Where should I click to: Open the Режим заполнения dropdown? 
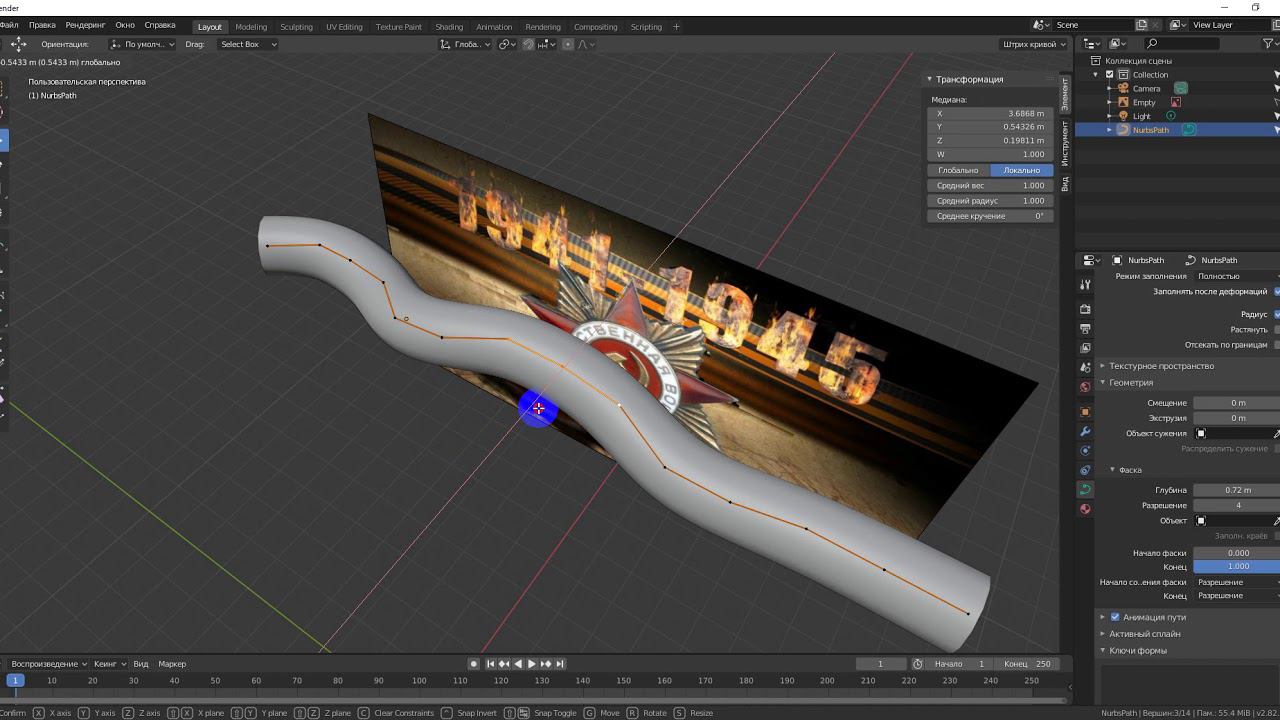click(x=1236, y=276)
